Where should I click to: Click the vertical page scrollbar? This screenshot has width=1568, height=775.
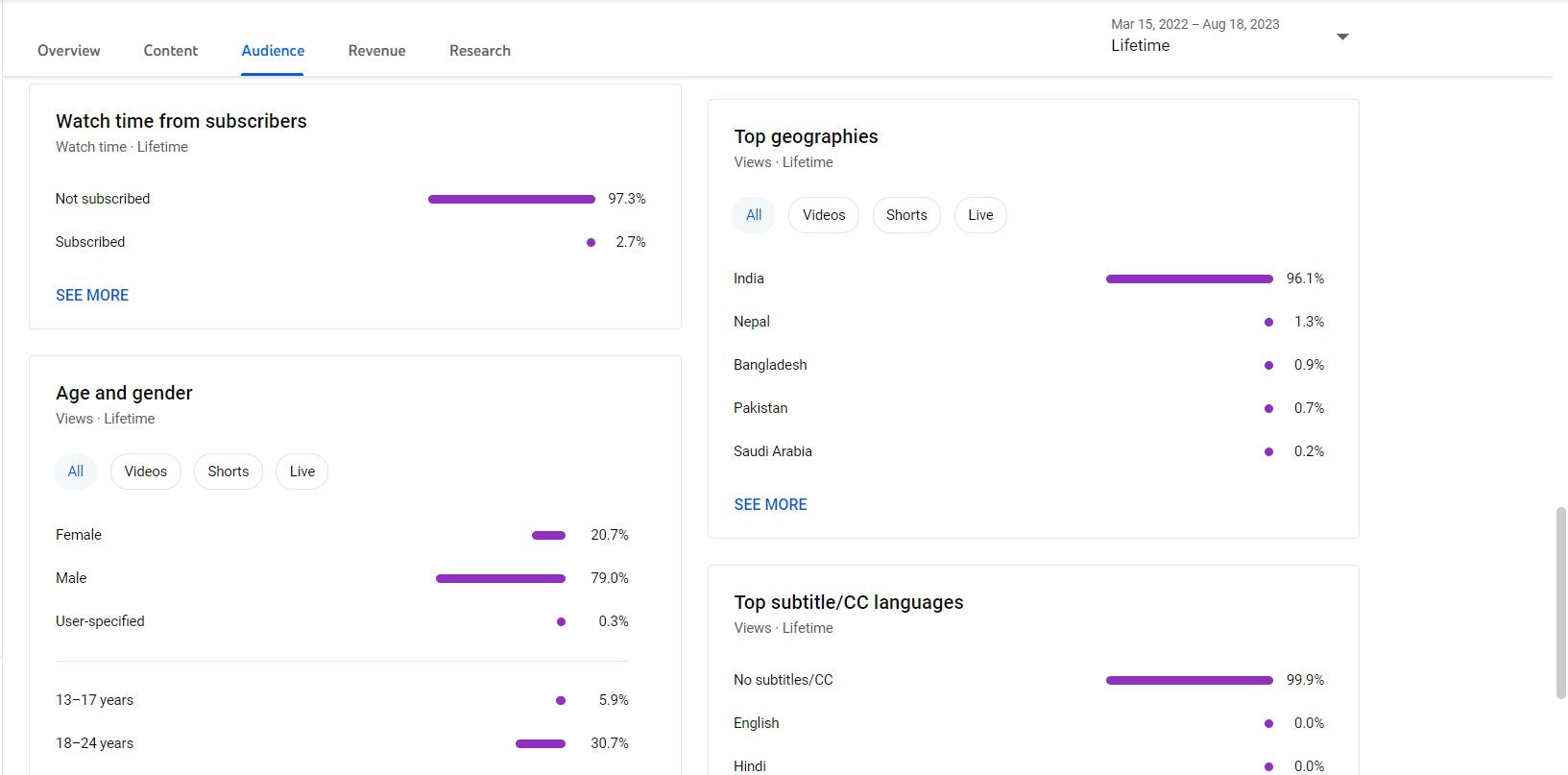tap(1560, 603)
